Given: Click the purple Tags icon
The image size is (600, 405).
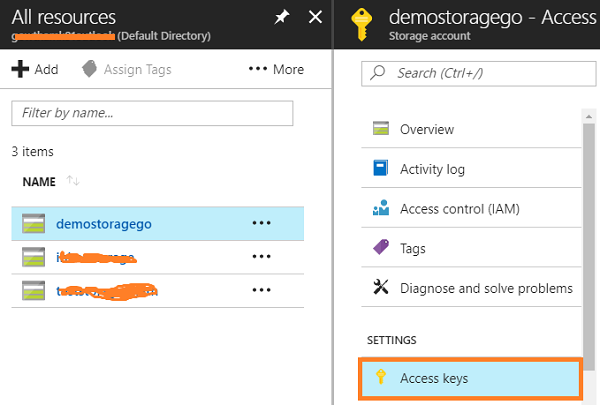Looking at the screenshot, I should click(x=380, y=248).
